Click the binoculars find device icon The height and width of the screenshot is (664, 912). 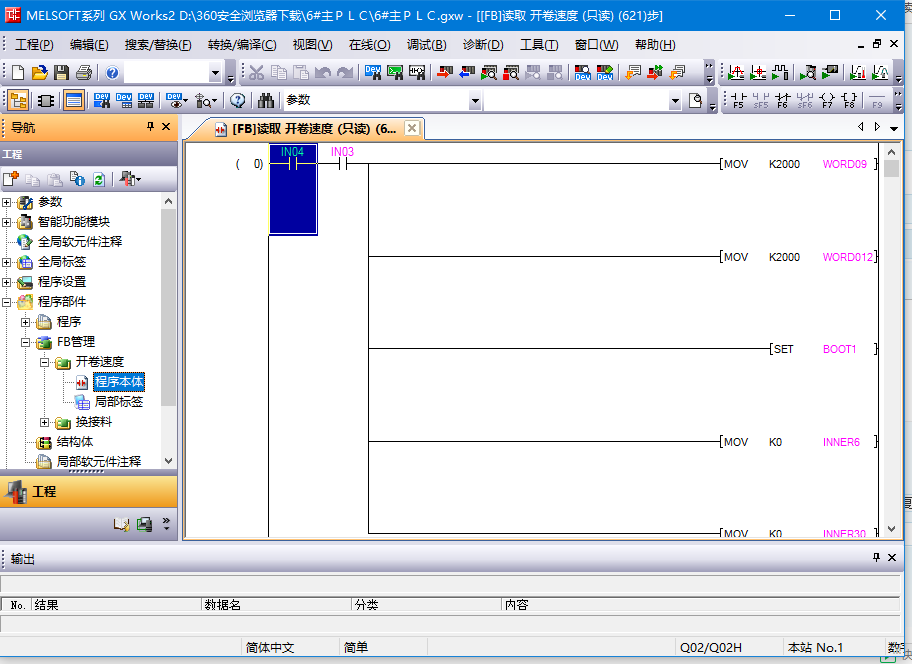point(265,100)
